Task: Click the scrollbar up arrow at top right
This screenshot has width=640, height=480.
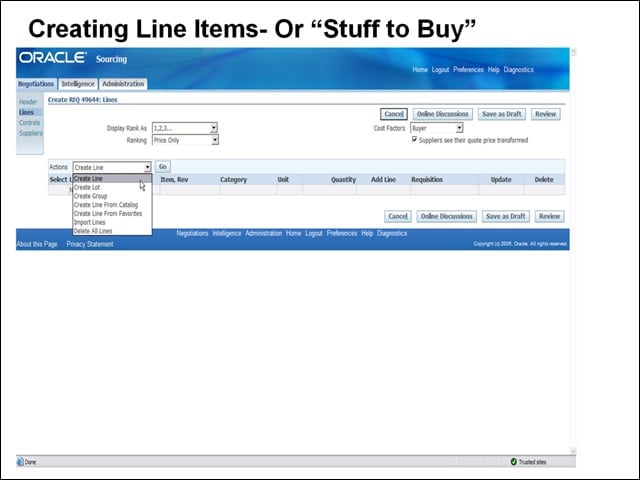Action: (573, 52)
